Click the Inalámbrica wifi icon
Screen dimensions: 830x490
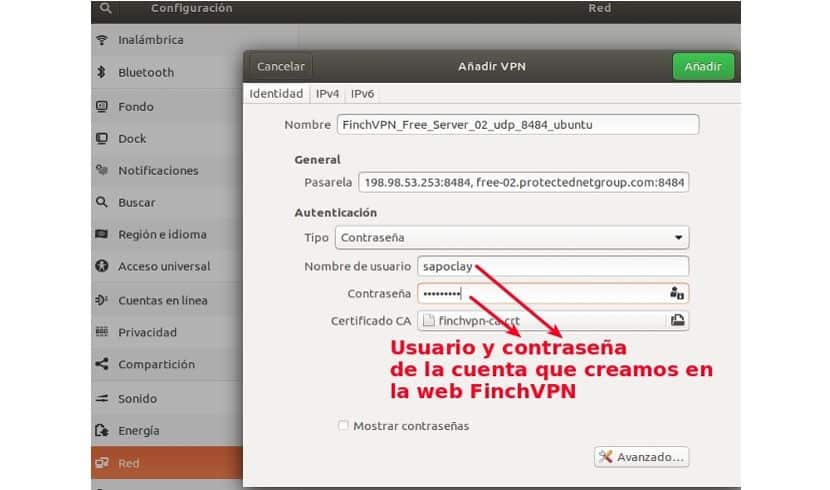pyautogui.click(x=102, y=40)
